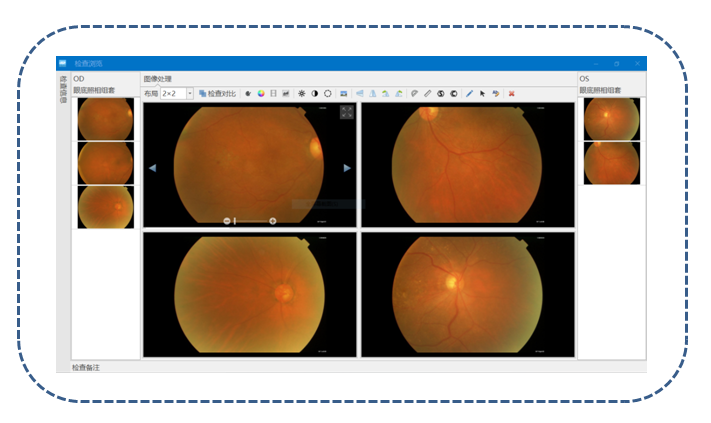Click the empty circle icon in toolbar
711x423 pixels.
click(x=328, y=93)
